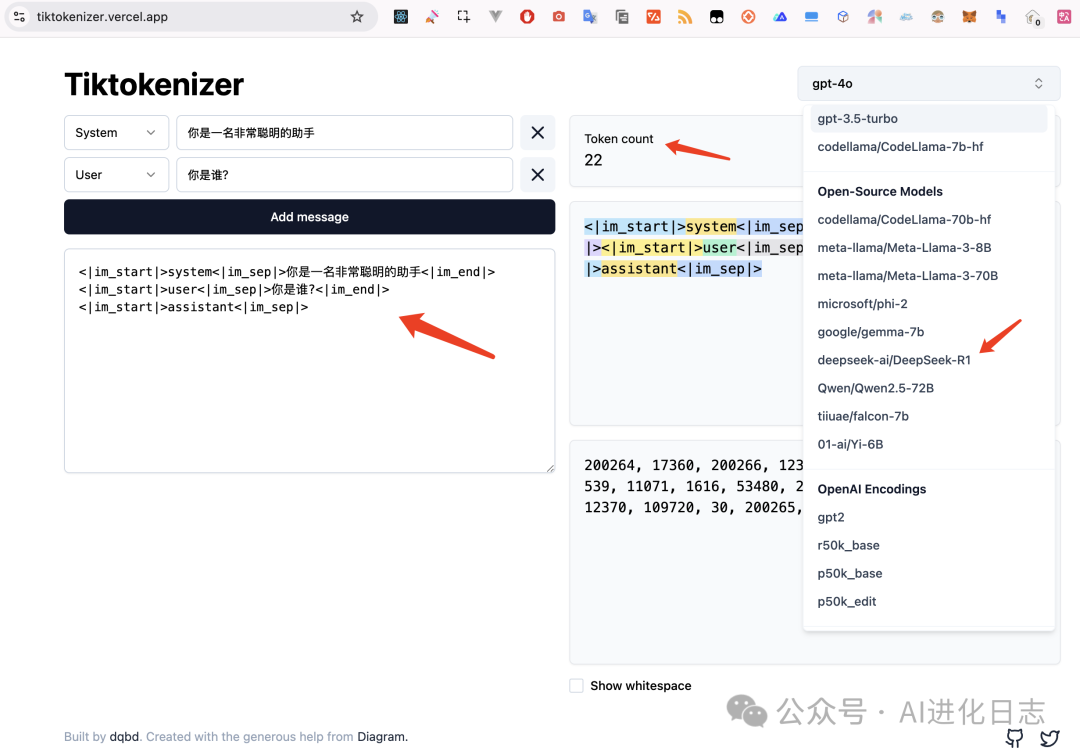Viewport: 1080px width, 755px height.
Task: Open the GitHub repository icon in footer
Action: point(1015,738)
